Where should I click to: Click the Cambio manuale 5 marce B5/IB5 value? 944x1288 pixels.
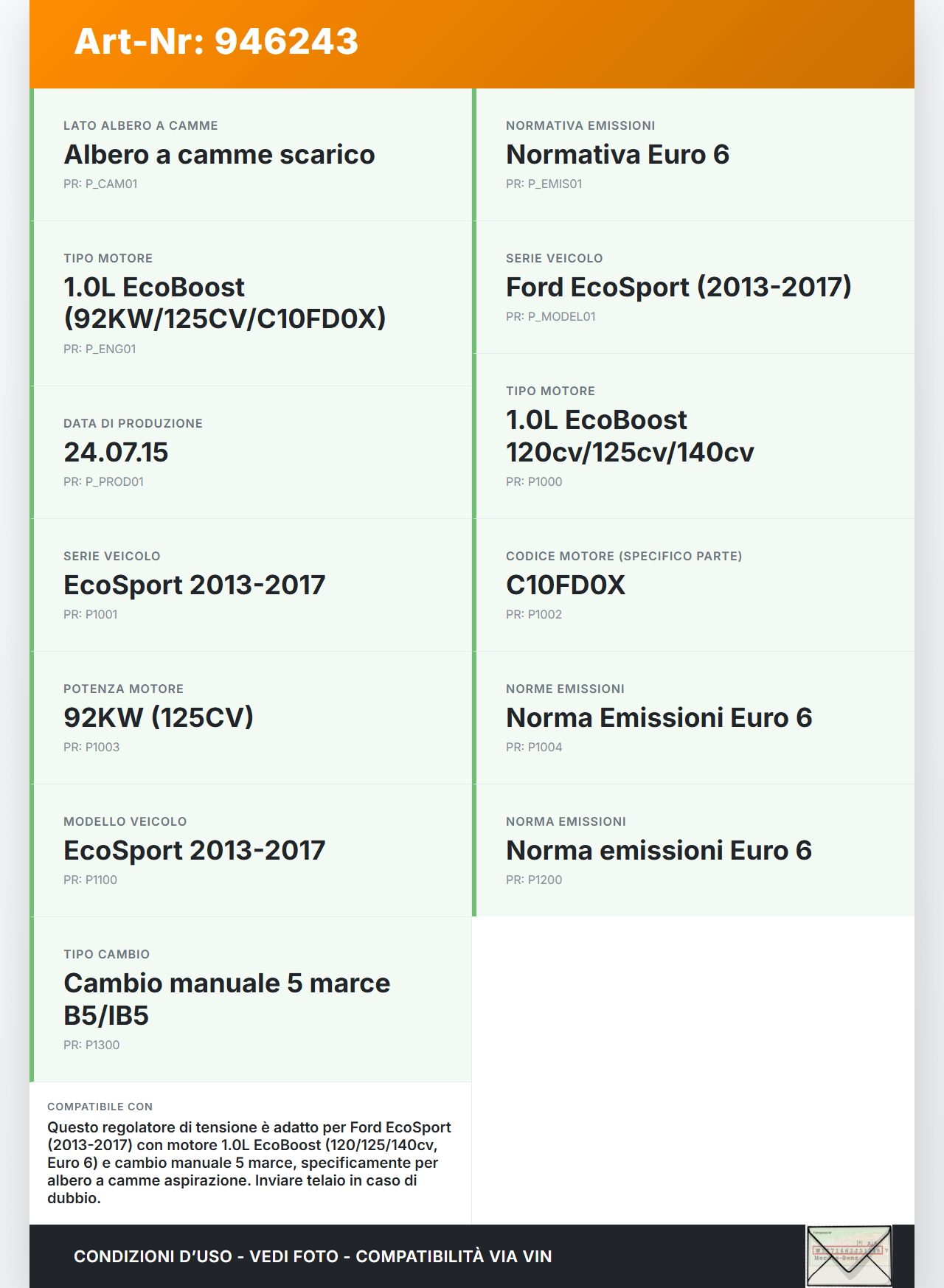[x=226, y=999]
